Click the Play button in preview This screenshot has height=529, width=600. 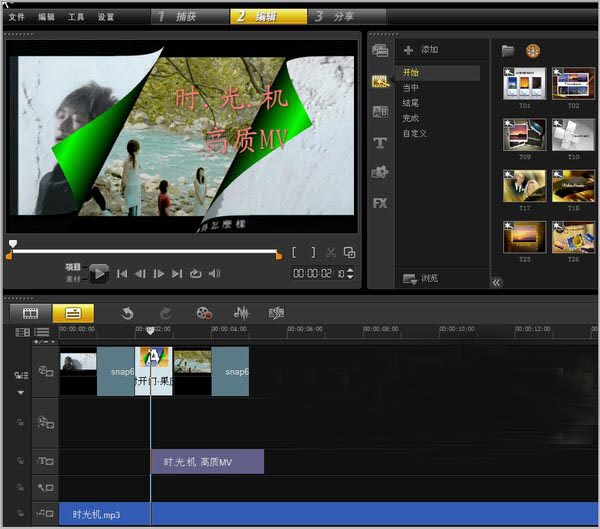[99, 274]
